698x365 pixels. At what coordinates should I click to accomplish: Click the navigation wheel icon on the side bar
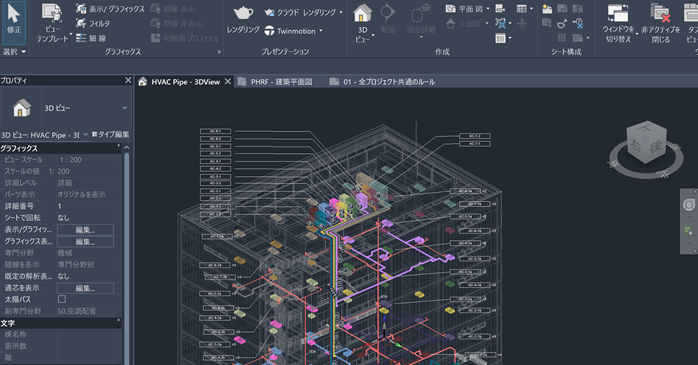pyautogui.click(x=689, y=205)
